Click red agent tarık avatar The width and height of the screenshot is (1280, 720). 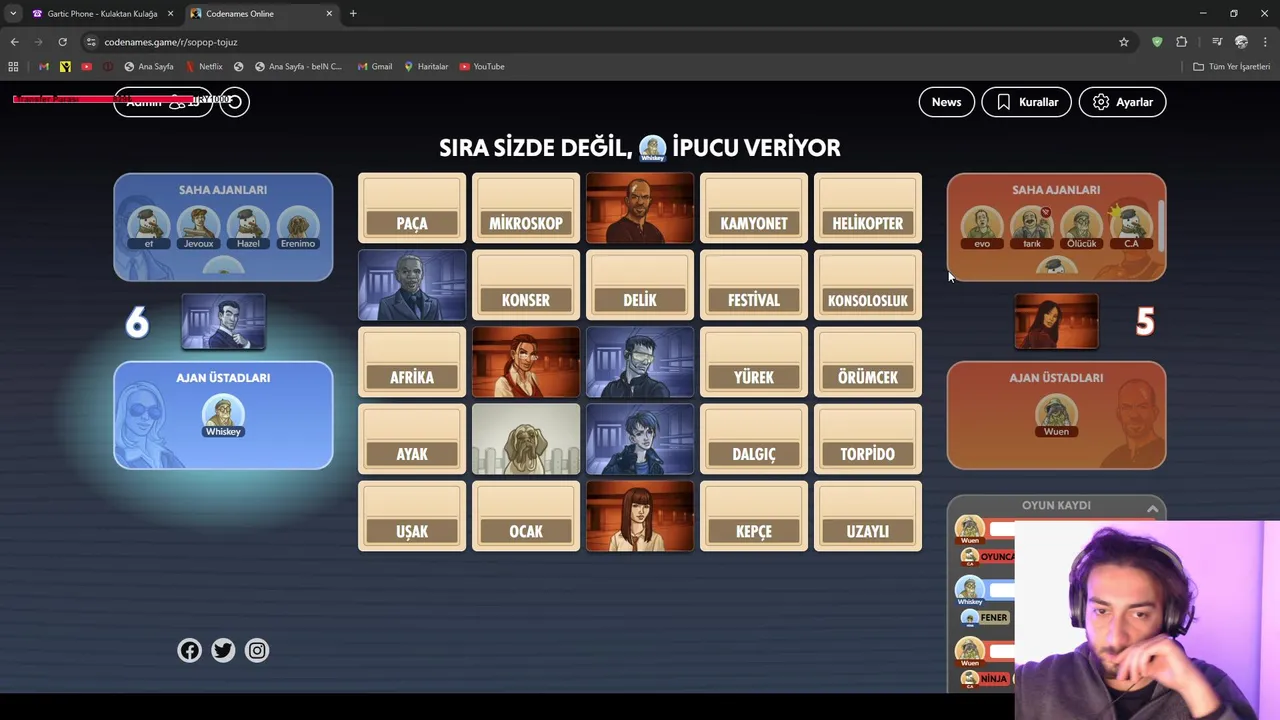[x=1032, y=226]
